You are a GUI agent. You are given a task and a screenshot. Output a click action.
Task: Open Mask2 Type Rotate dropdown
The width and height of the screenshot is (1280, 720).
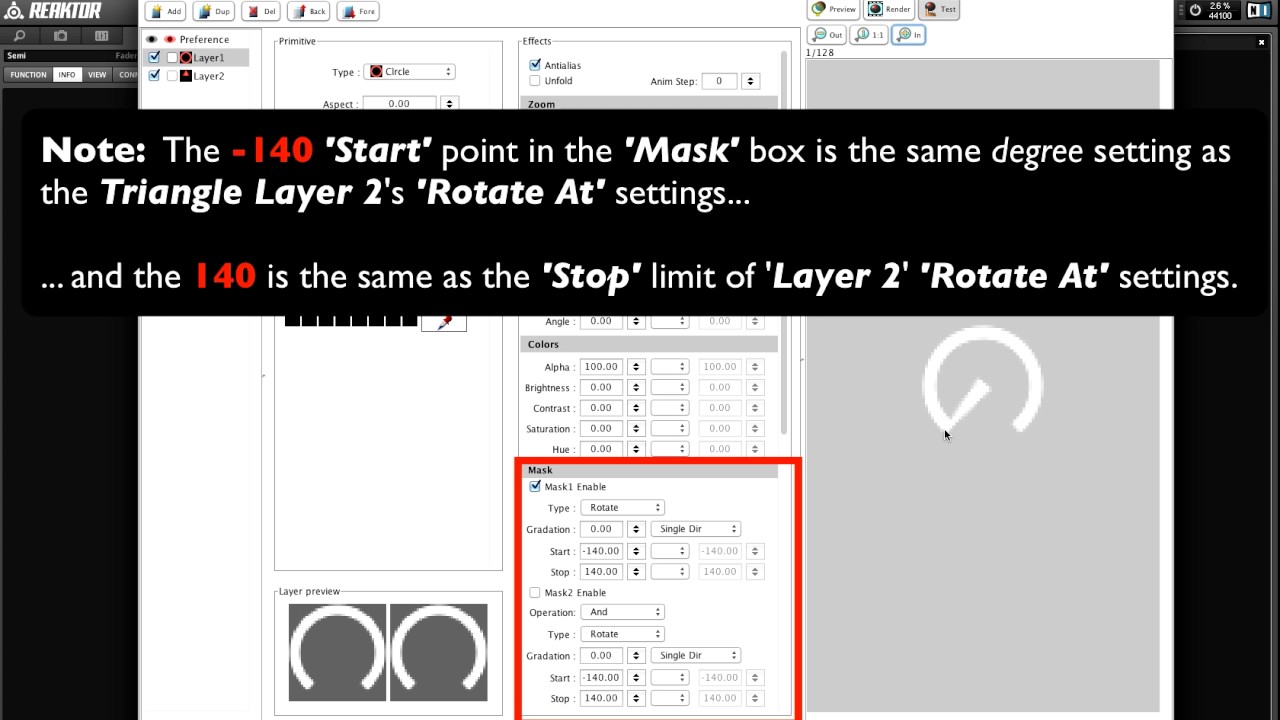[622, 634]
